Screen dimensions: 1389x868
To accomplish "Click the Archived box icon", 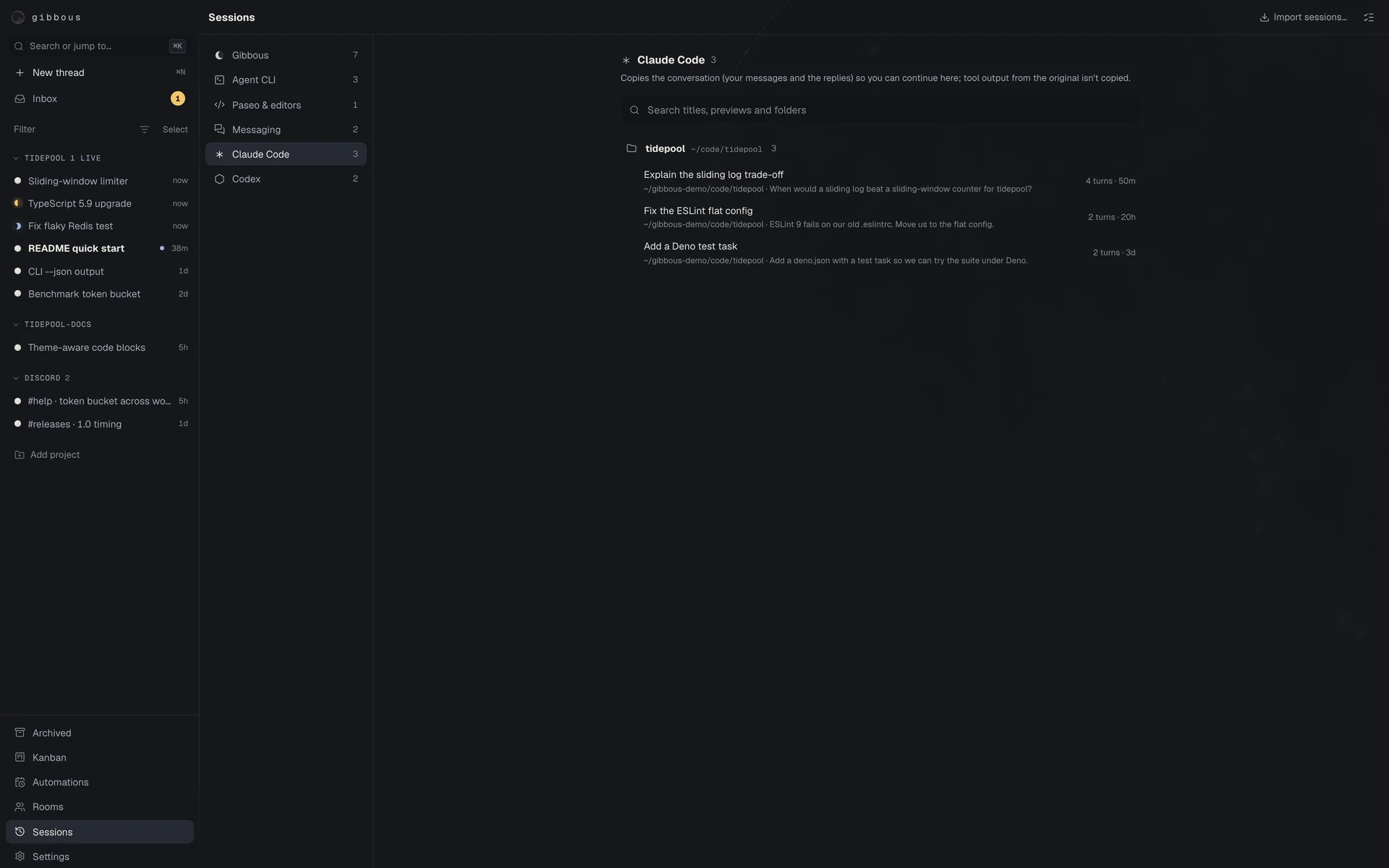I will 20,733.
